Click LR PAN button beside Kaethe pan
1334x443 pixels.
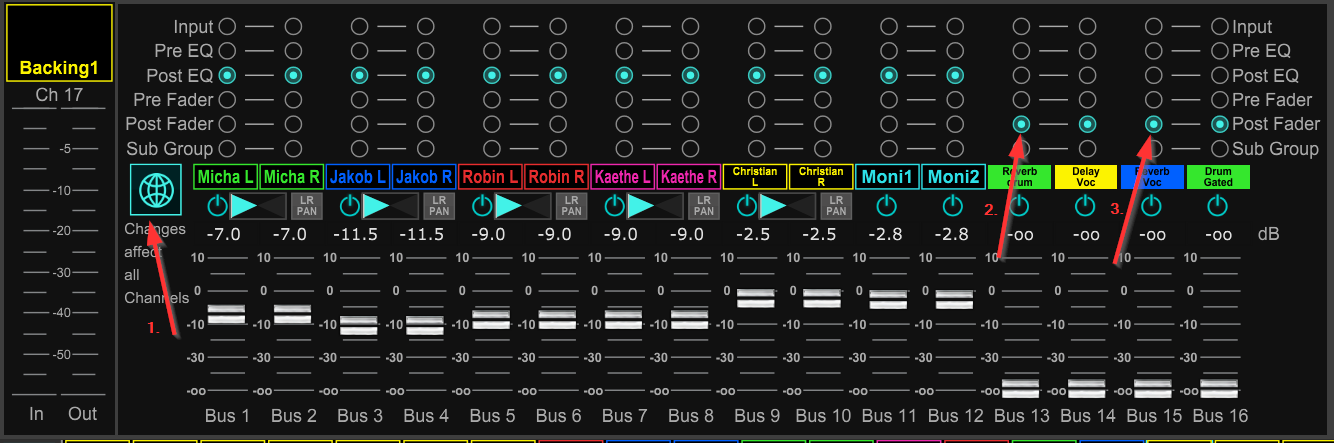click(703, 206)
